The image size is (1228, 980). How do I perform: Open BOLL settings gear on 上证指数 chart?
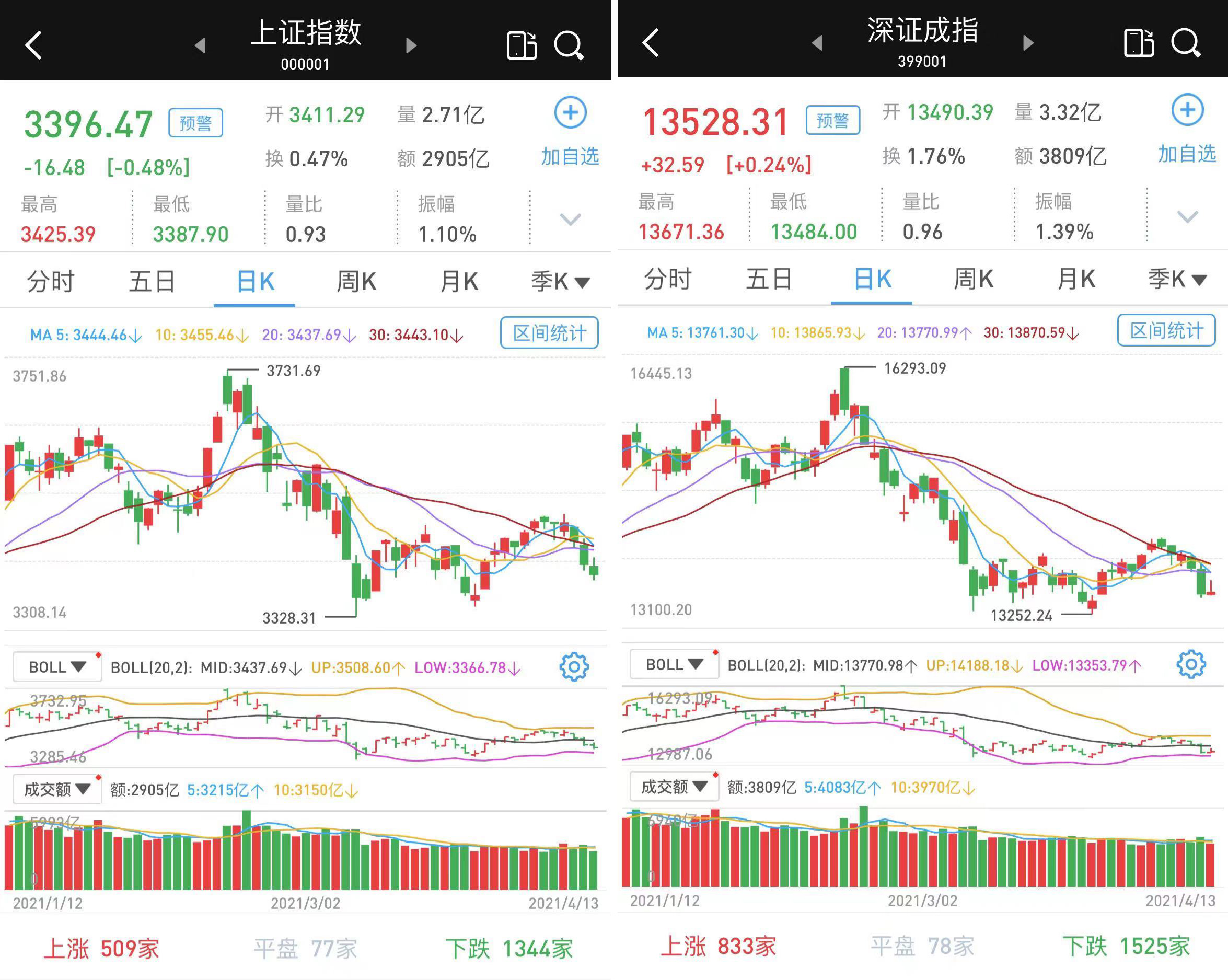click(574, 666)
